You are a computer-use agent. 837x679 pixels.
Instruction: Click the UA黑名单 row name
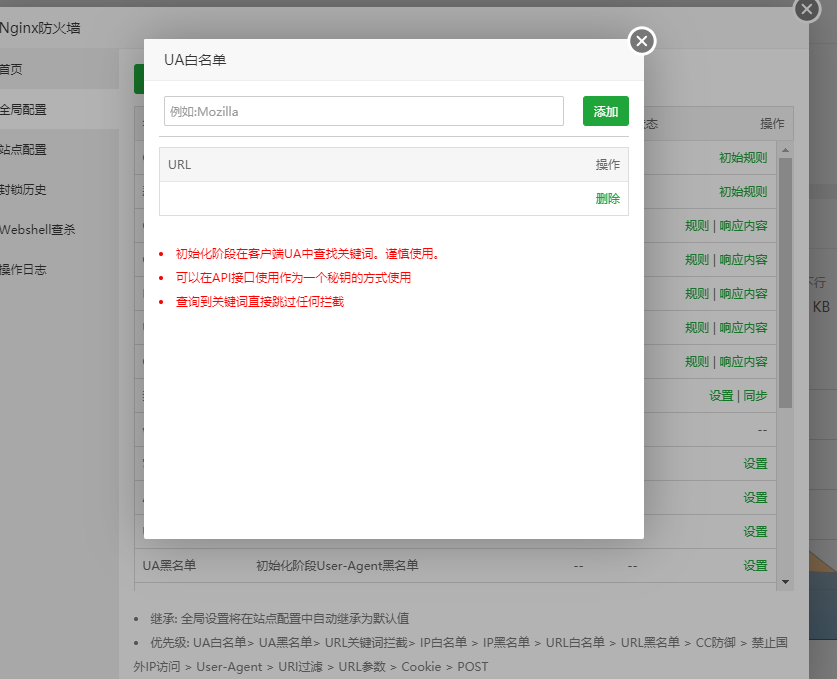coord(169,565)
